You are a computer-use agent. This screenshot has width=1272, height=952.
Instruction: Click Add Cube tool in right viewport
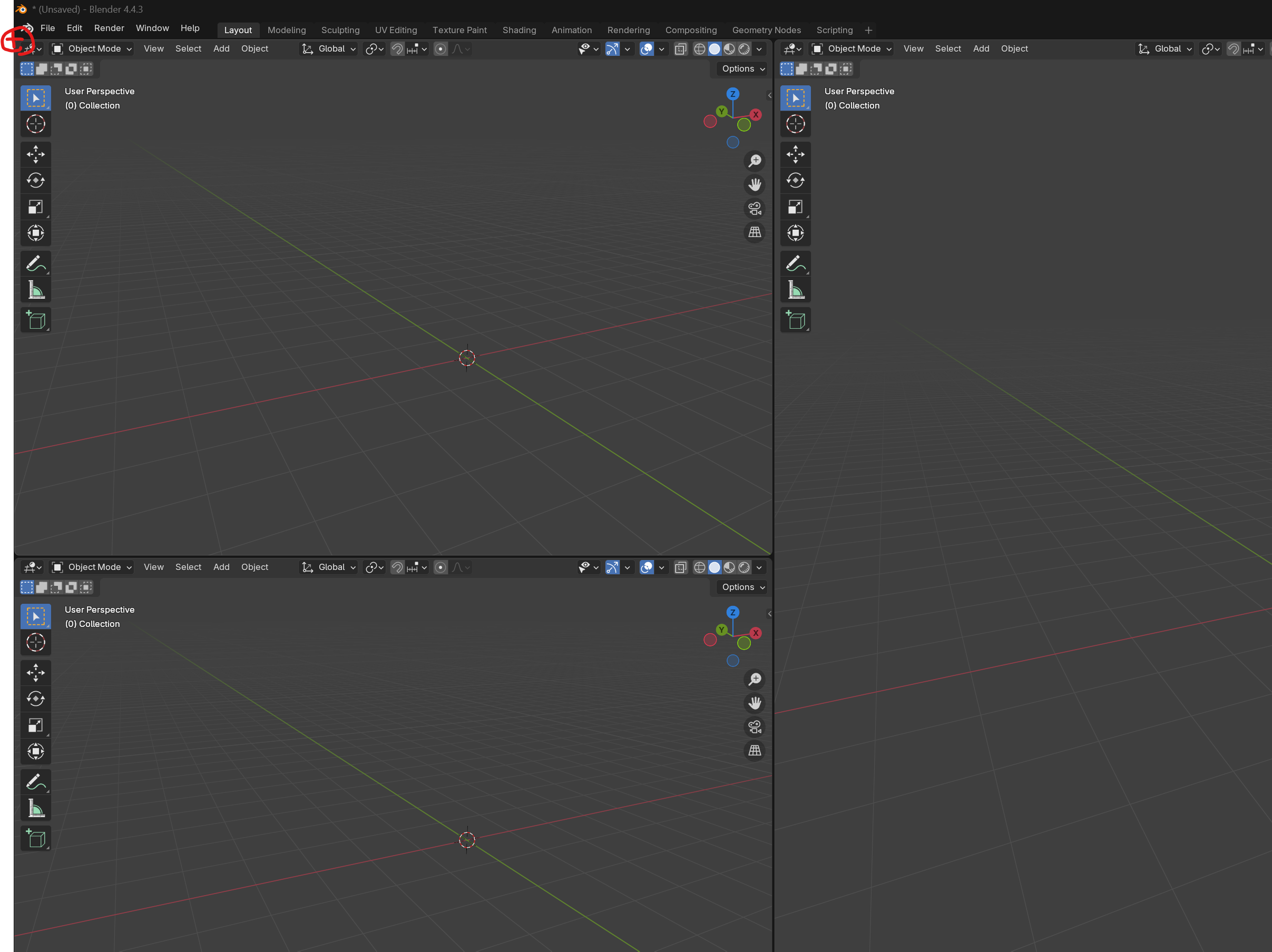point(795,320)
